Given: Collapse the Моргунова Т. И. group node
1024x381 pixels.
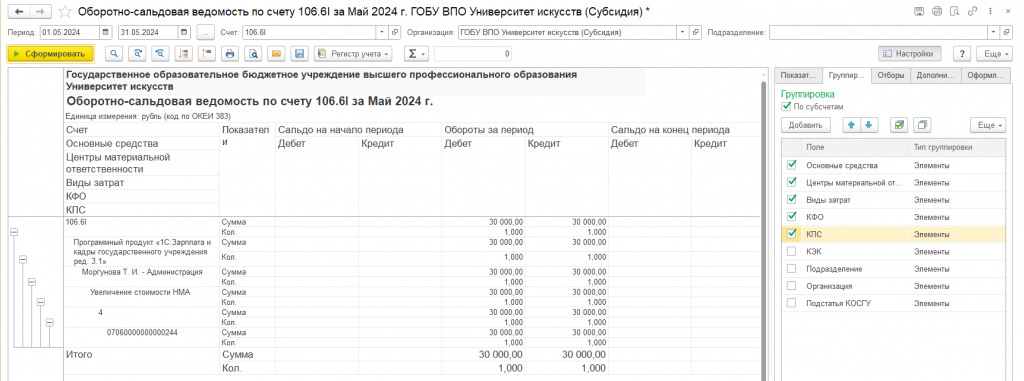Looking at the screenshot, I should 32,282.
